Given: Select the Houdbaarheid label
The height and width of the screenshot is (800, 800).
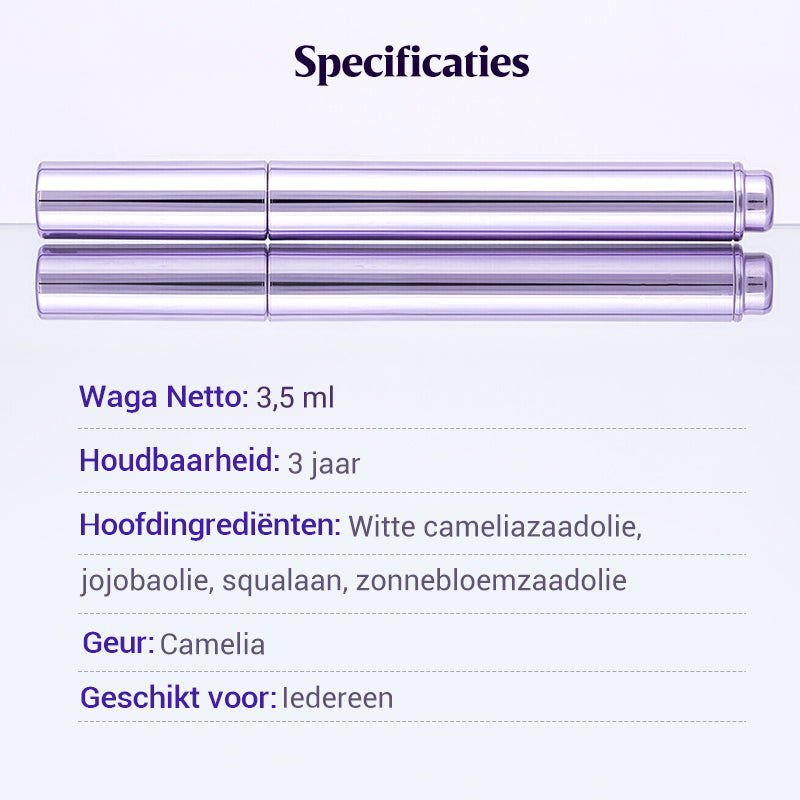Looking at the screenshot, I should click(x=179, y=462).
